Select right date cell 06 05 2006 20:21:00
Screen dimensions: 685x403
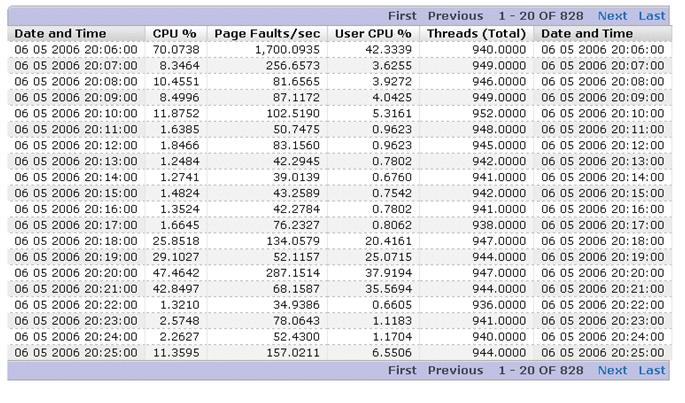(x=602, y=289)
